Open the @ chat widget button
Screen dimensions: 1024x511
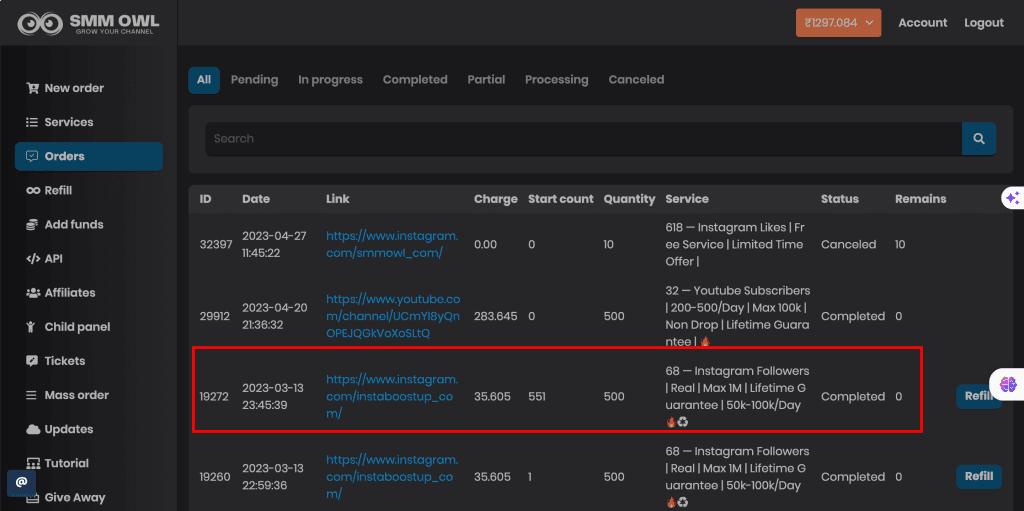coord(21,483)
